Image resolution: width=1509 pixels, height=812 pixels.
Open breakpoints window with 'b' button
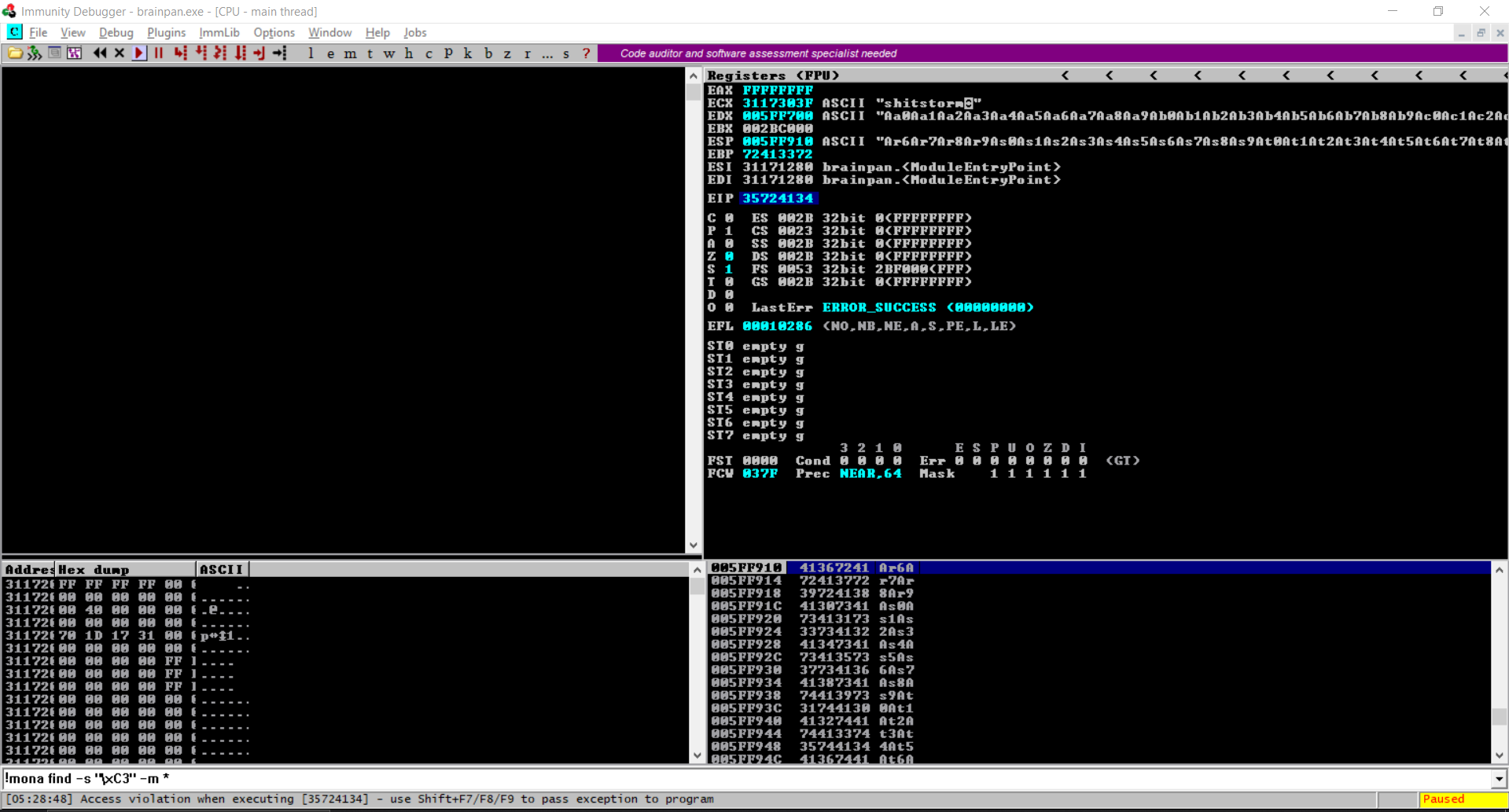[488, 53]
